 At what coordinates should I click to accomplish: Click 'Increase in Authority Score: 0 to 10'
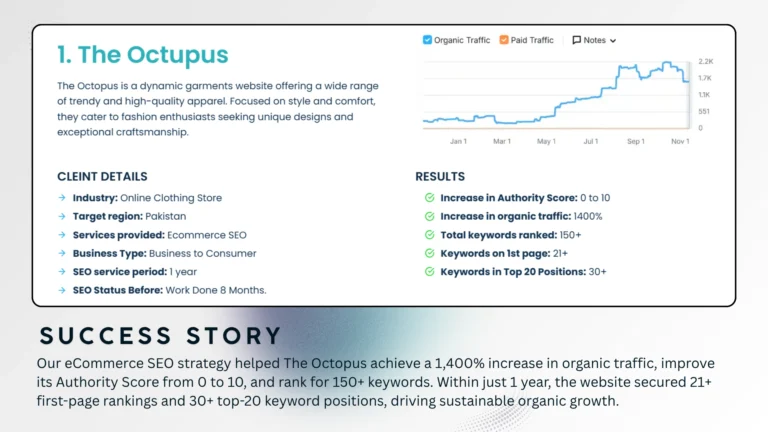point(525,198)
